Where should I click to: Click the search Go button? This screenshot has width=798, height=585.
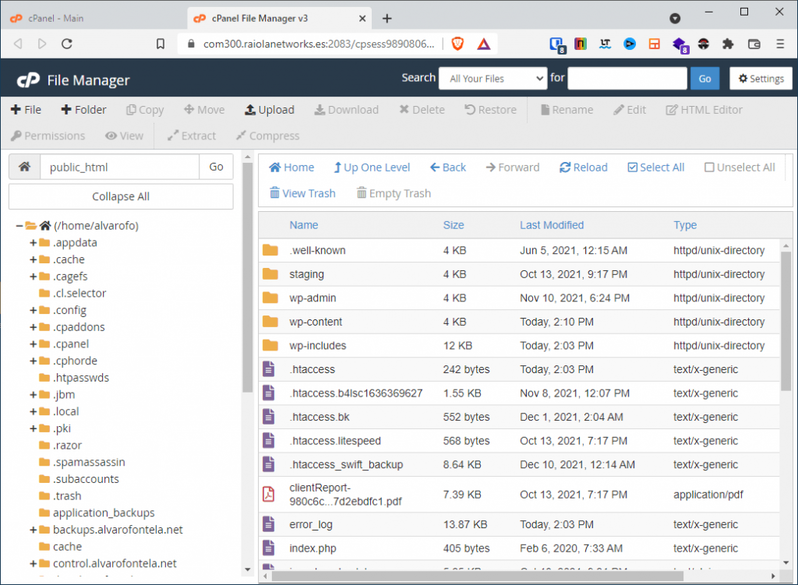pos(705,78)
